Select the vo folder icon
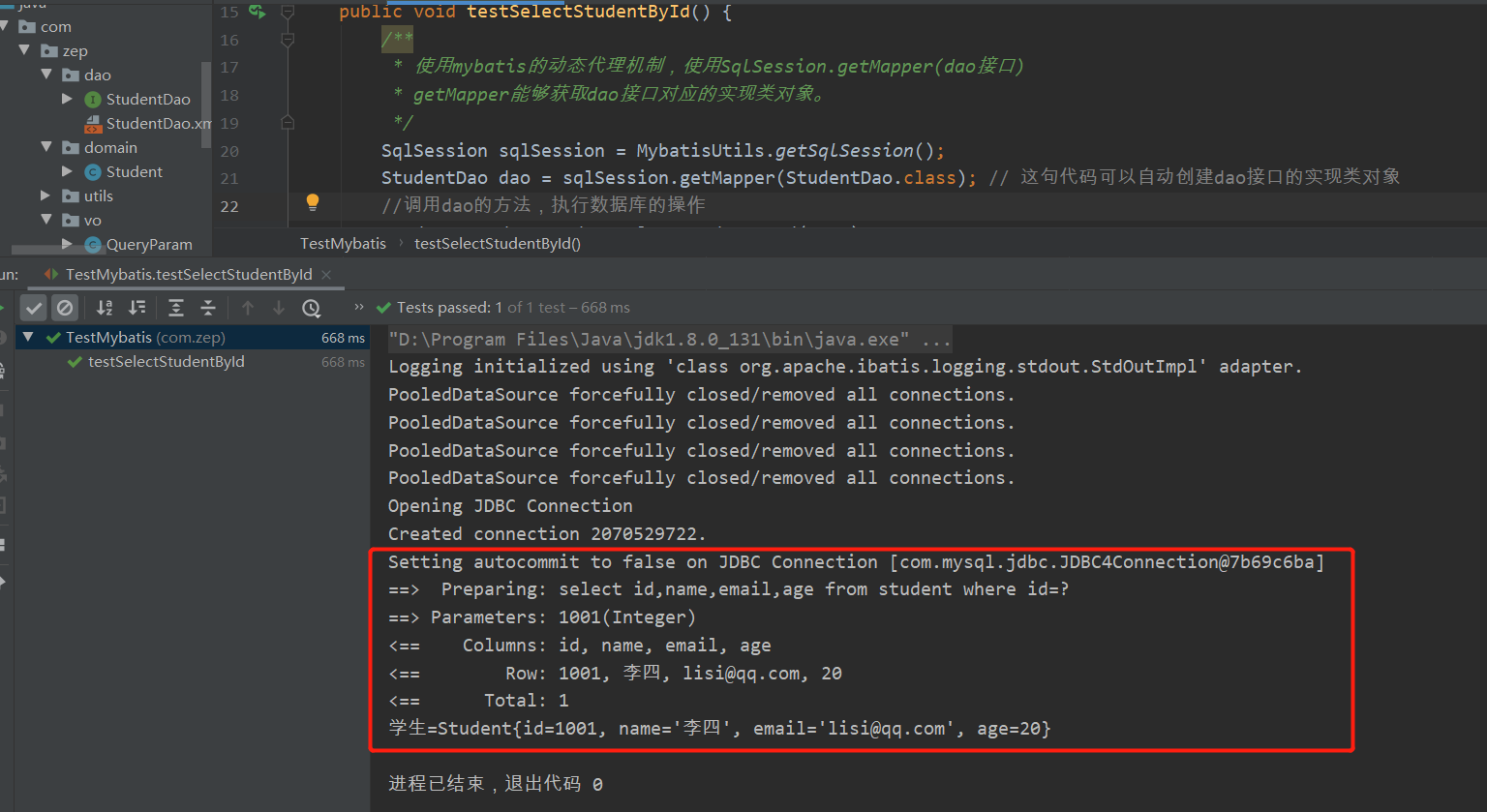The image size is (1487, 812). tap(71, 220)
